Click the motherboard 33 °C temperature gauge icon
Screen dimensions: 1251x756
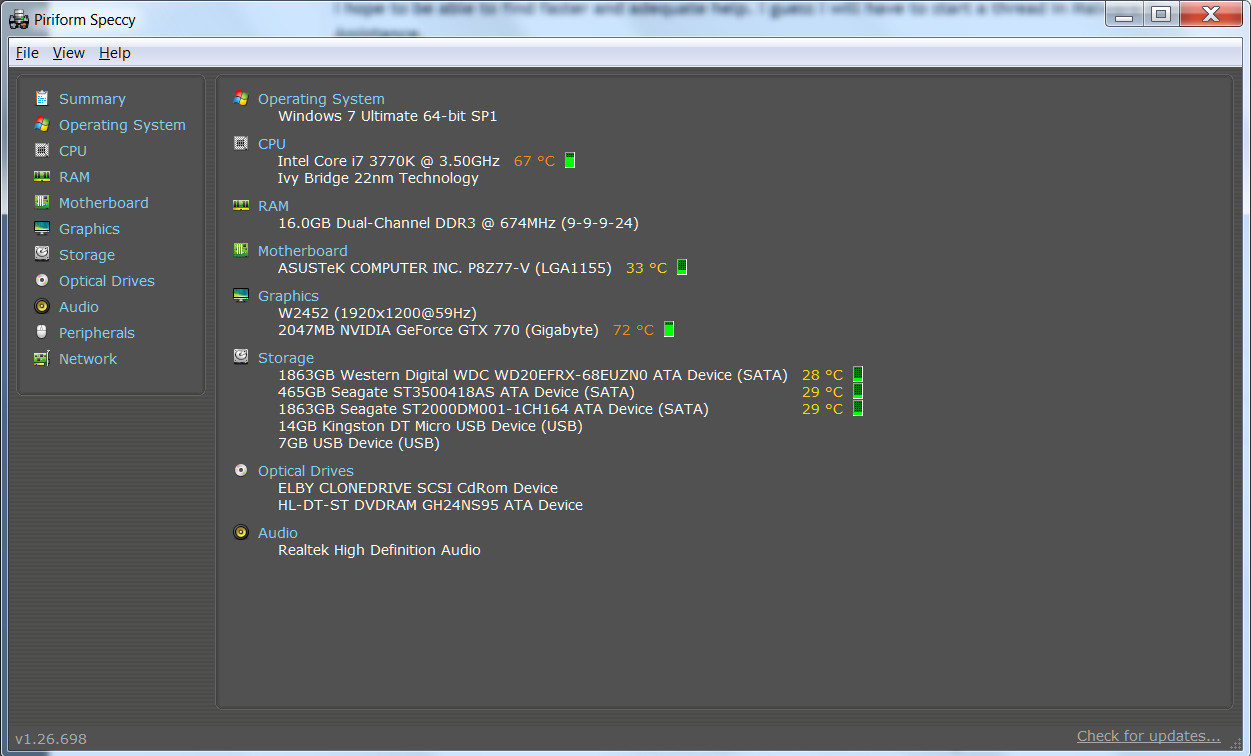[x=682, y=268]
